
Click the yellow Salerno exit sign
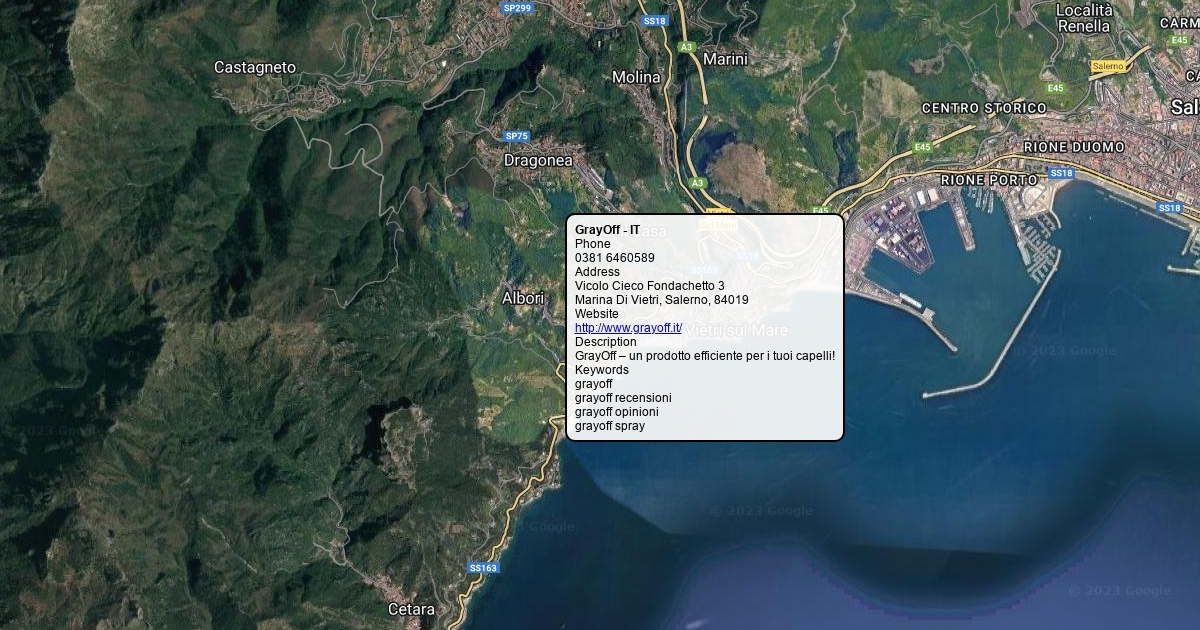pyautogui.click(x=1107, y=66)
